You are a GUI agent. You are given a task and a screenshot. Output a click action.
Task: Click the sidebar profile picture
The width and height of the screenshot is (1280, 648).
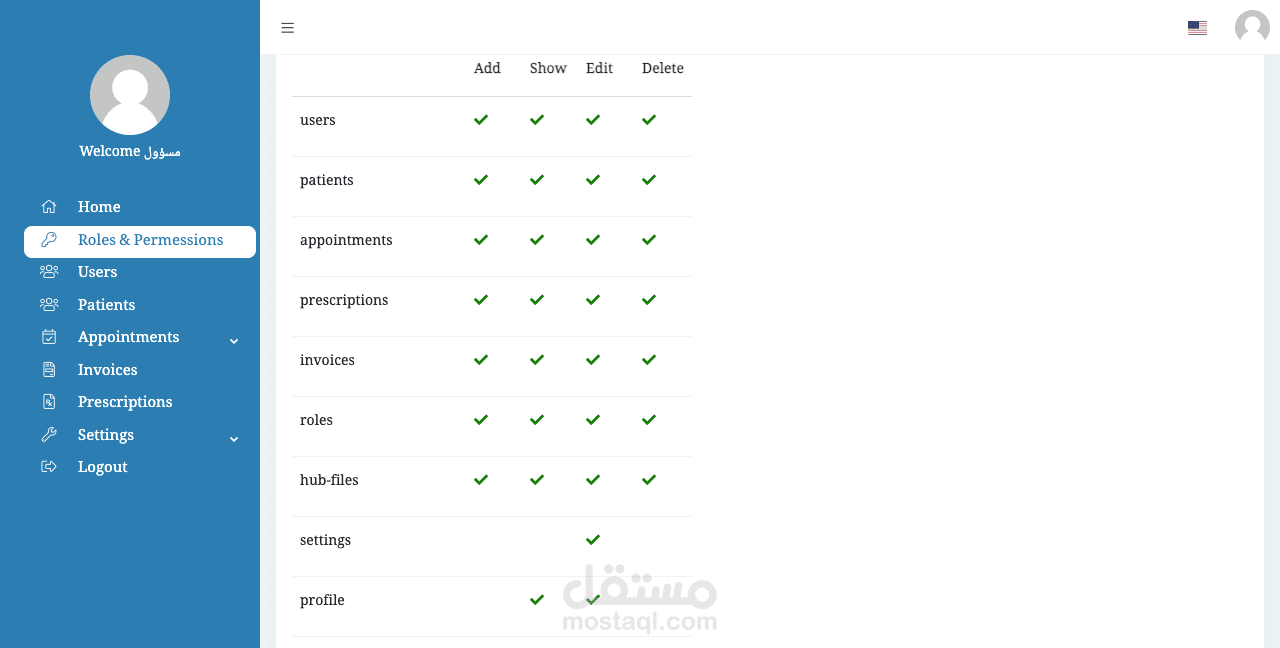coord(130,95)
